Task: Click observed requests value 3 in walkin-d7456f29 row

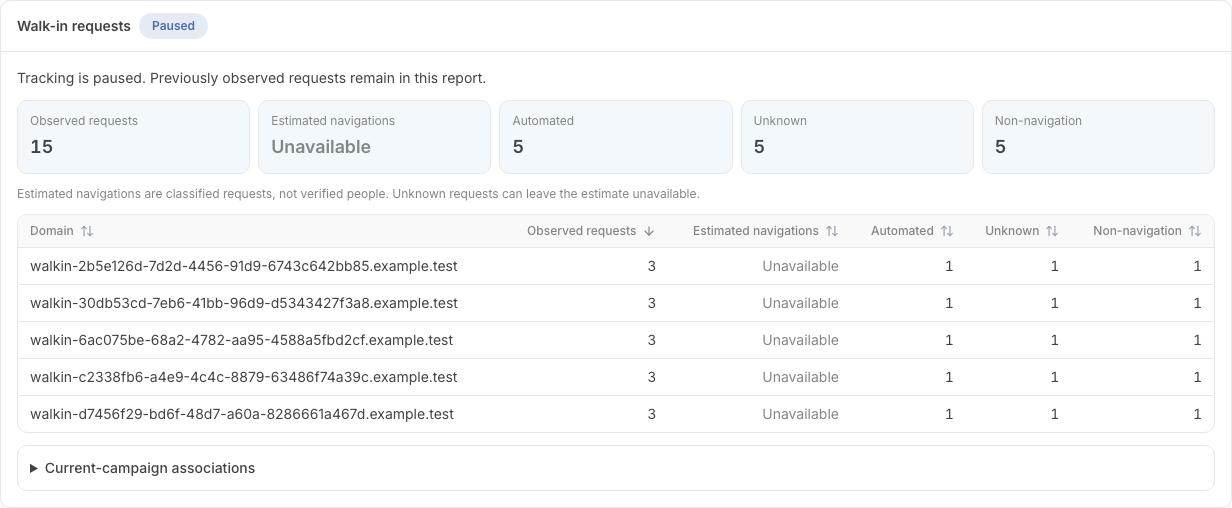Action: 652,414
